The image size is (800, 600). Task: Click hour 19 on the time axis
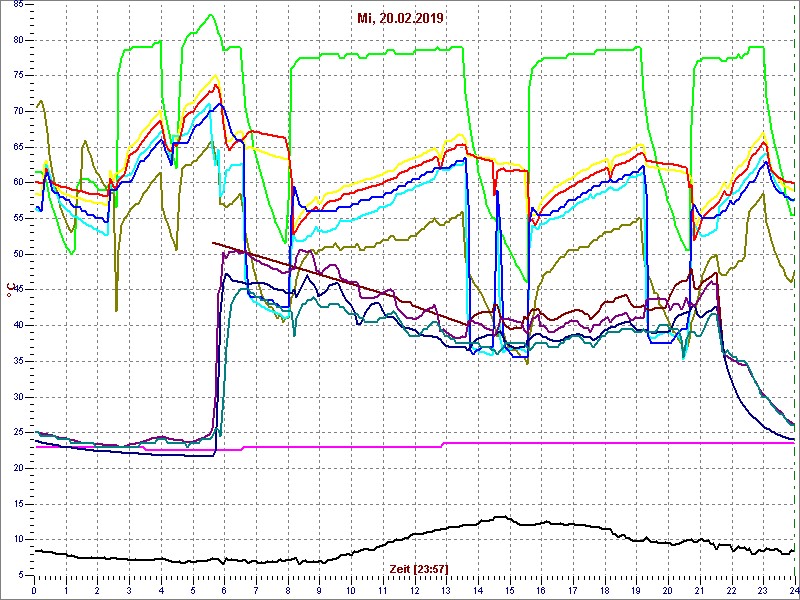point(636,590)
